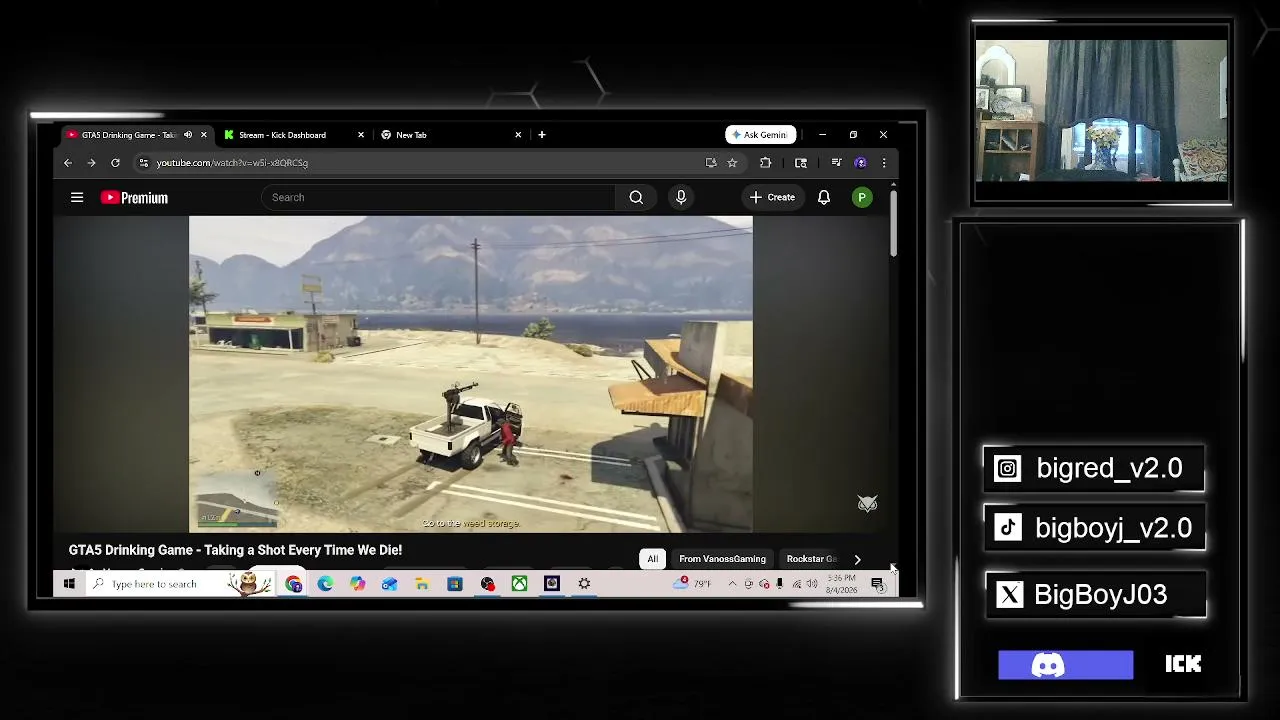Click the Type here to search box
This screenshot has height=720, width=1280.
[180, 584]
